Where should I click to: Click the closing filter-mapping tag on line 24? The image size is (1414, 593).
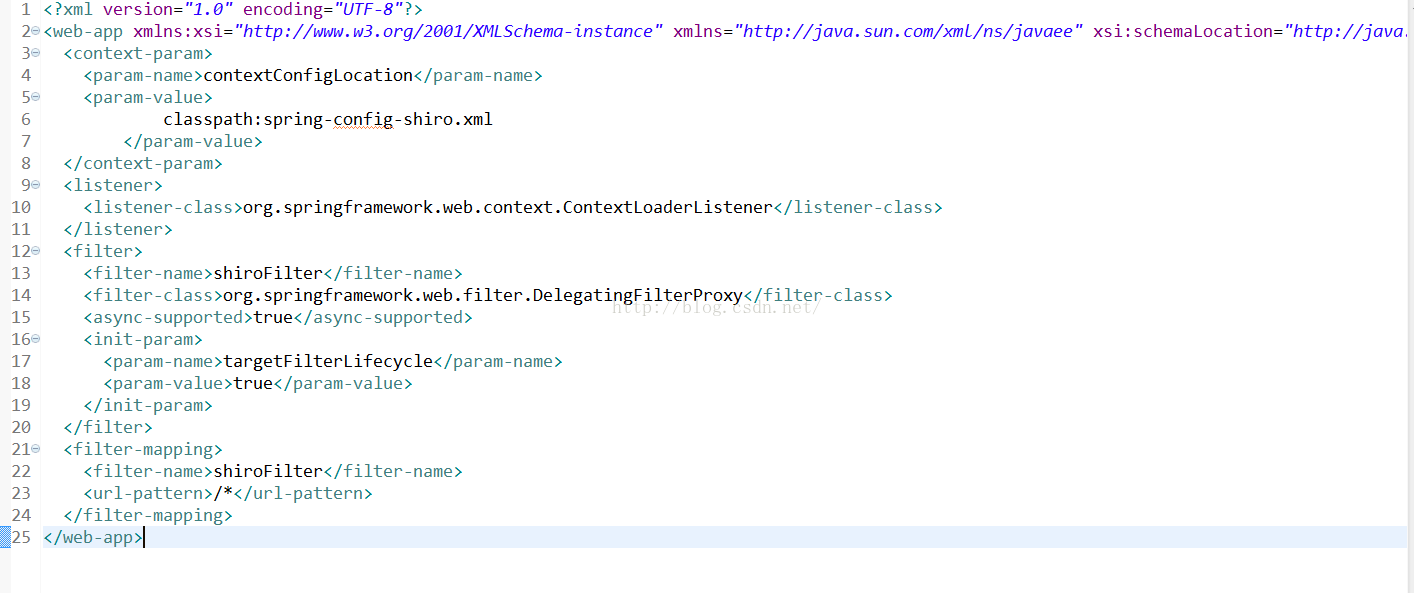pos(148,515)
